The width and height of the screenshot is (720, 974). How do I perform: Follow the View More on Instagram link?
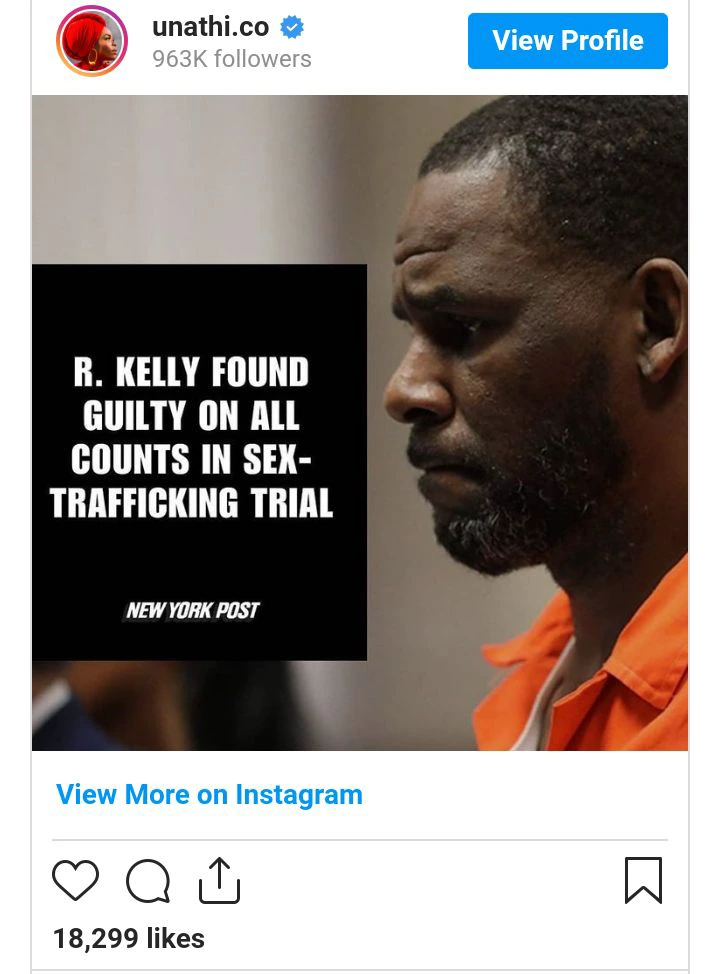pos(209,794)
